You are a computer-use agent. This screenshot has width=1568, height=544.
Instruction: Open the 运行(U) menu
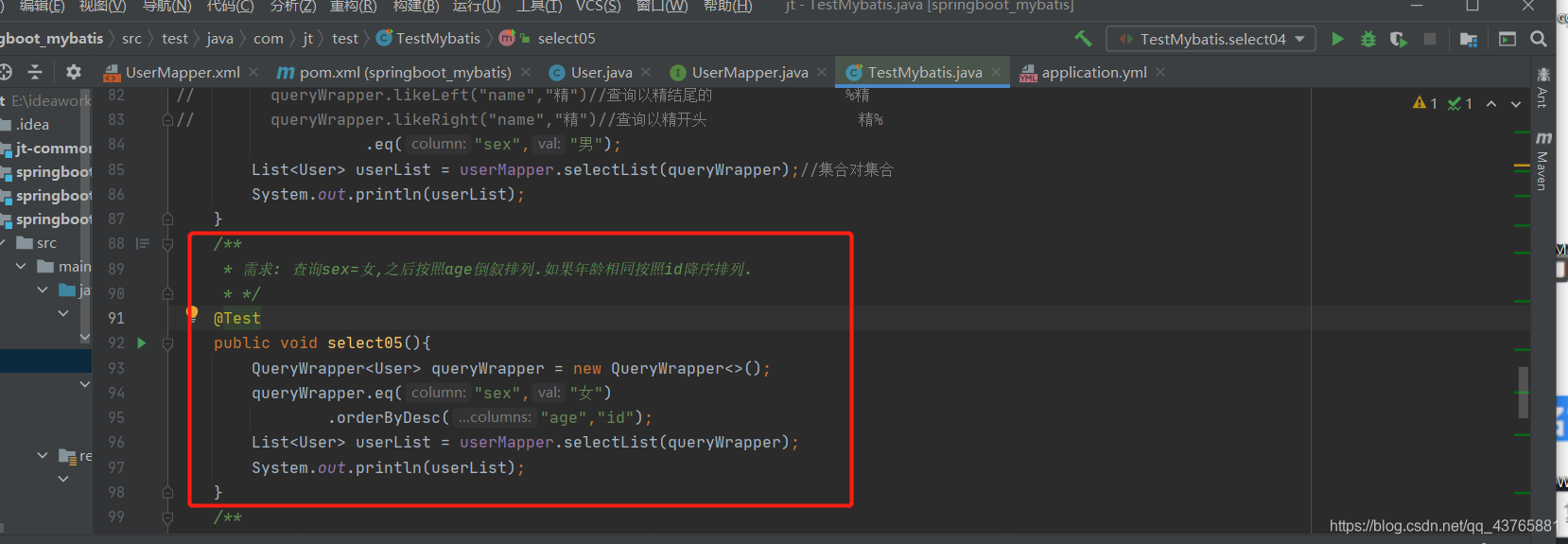coord(477,6)
